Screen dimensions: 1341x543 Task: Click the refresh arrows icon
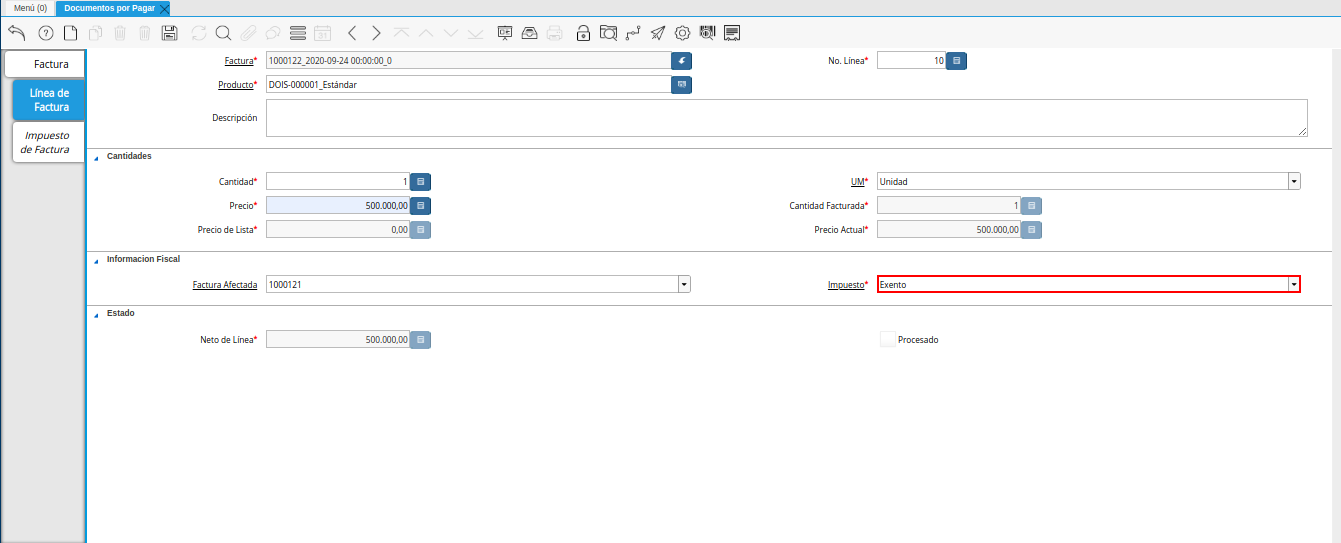pos(198,33)
